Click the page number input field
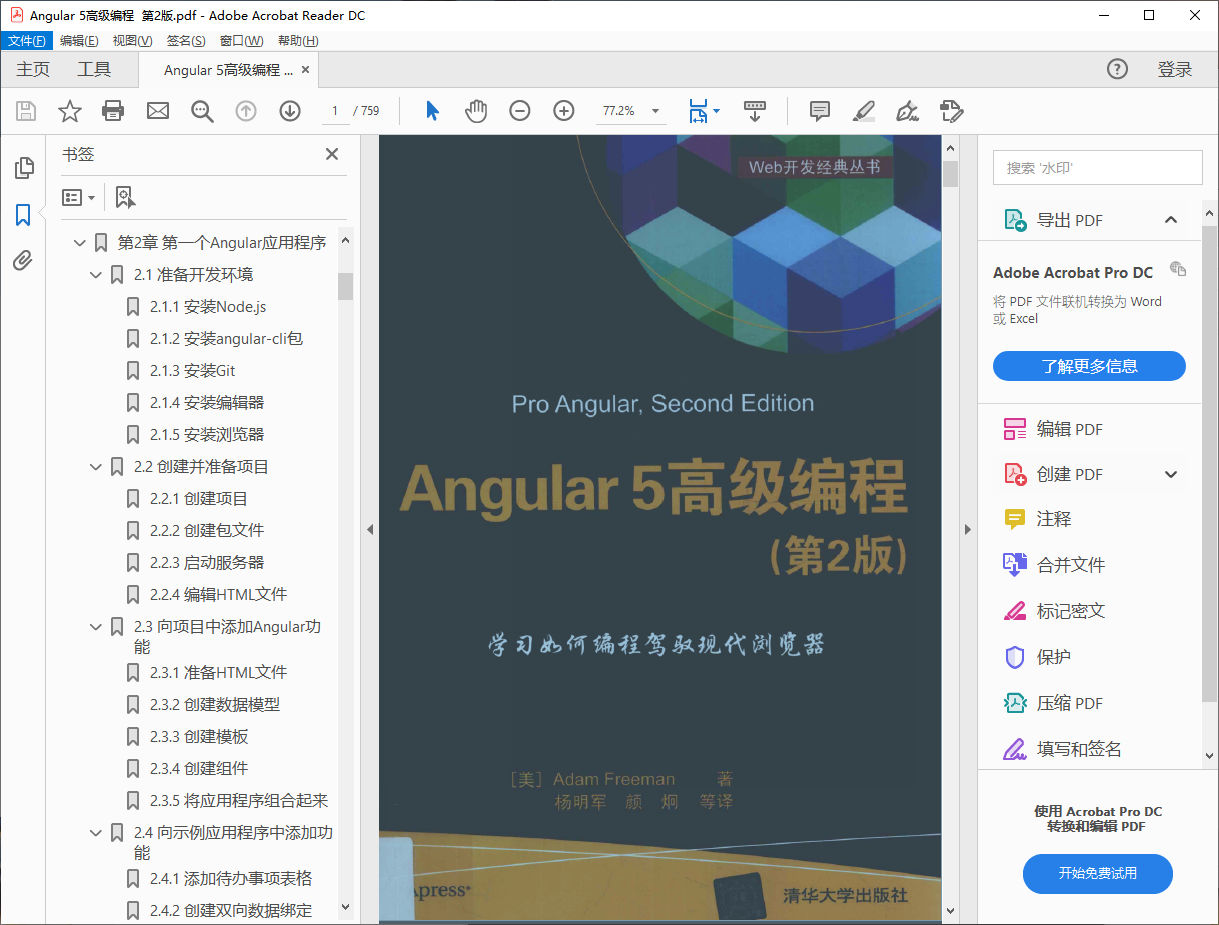Viewport: 1219px width, 925px height. click(x=335, y=111)
